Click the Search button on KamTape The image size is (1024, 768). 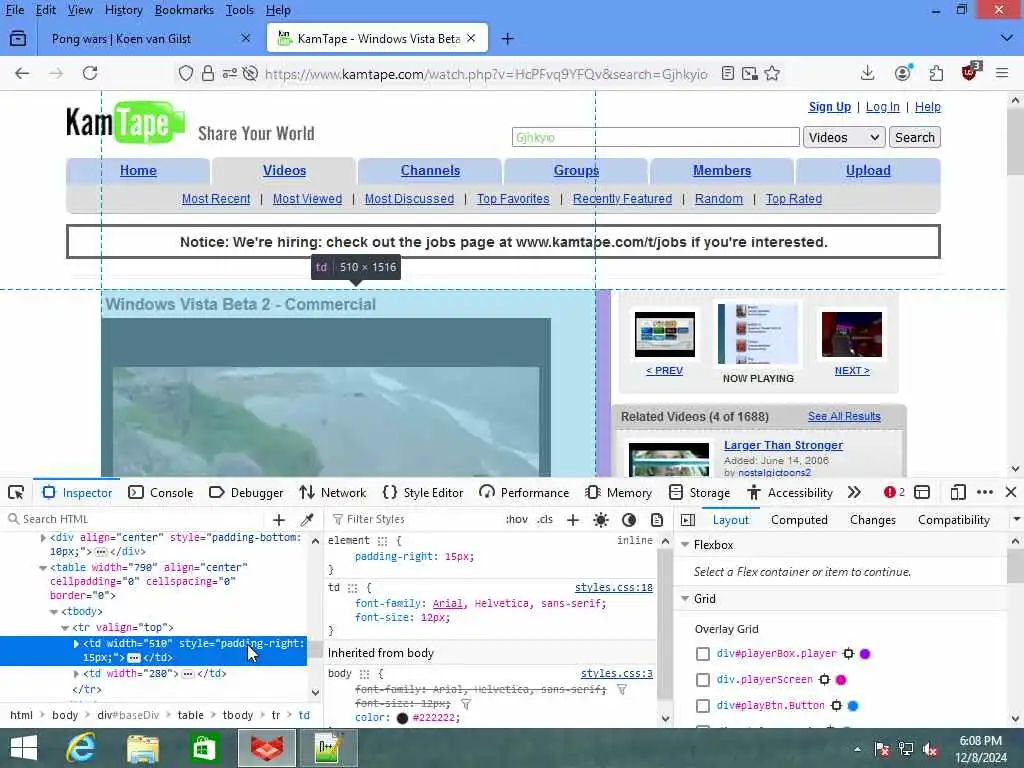click(914, 137)
